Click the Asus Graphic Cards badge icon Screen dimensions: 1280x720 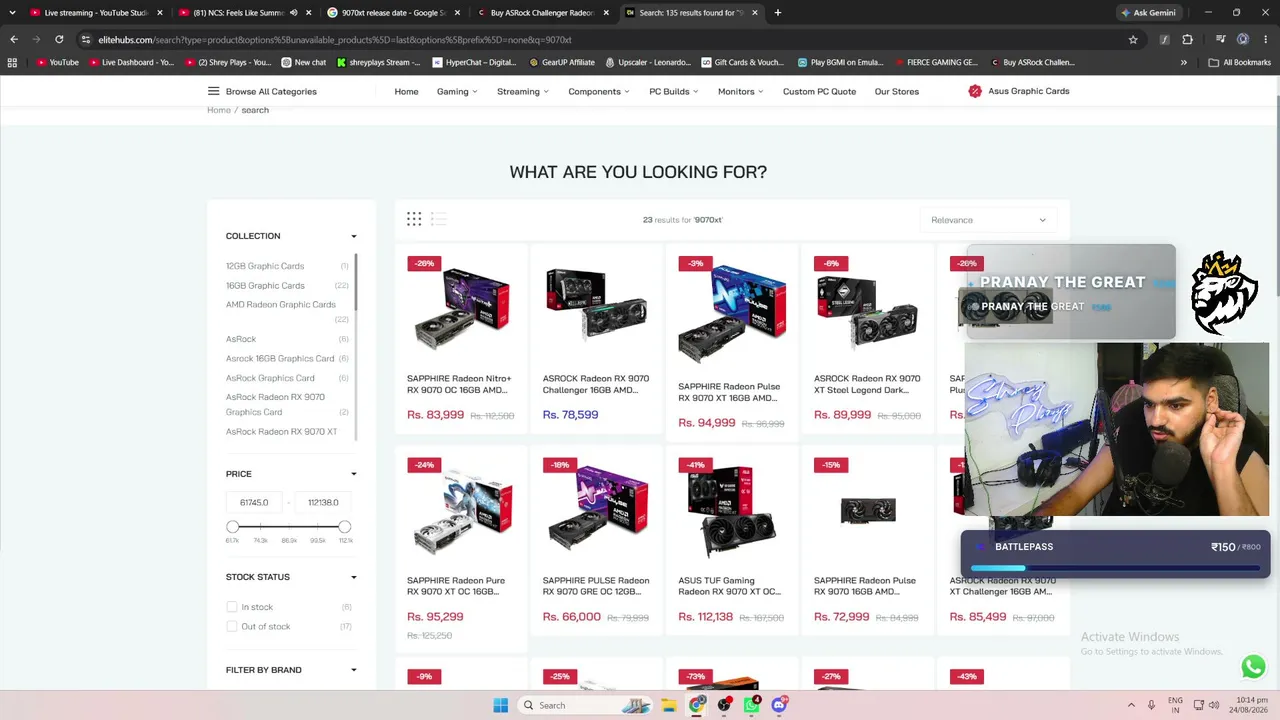point(975,91)
